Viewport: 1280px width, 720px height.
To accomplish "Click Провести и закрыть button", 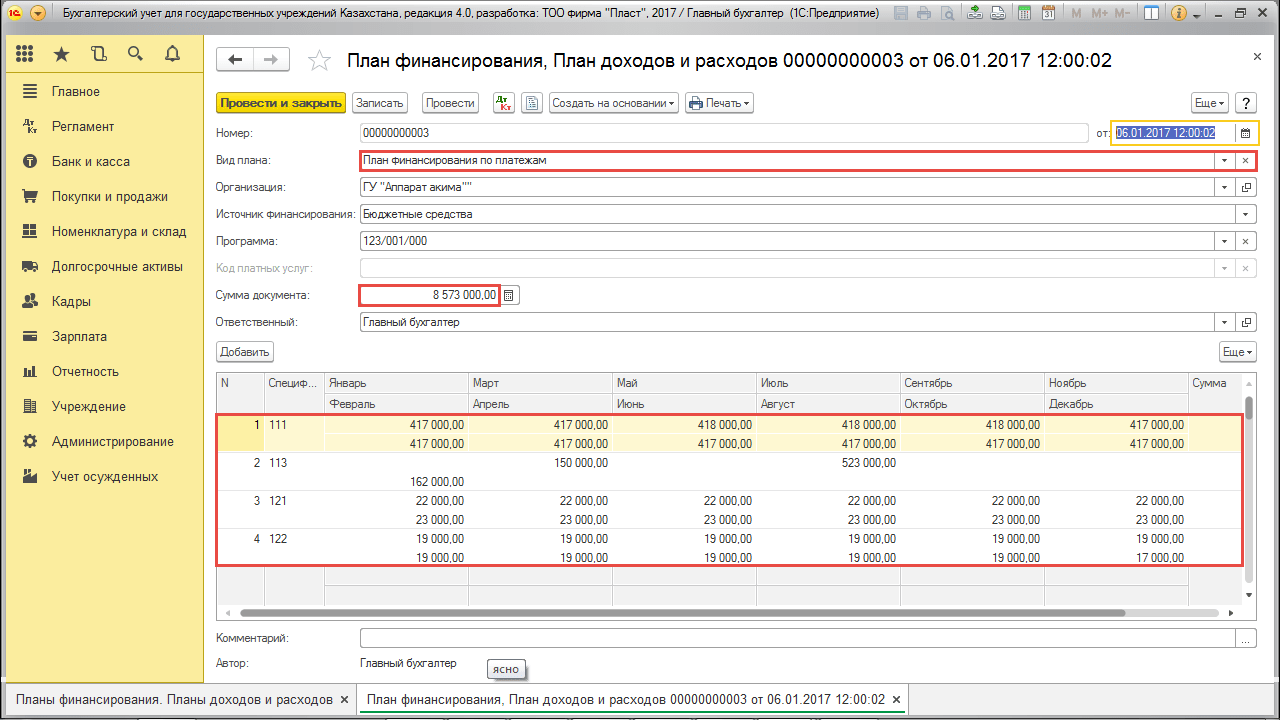I will (x=281, y=103).
